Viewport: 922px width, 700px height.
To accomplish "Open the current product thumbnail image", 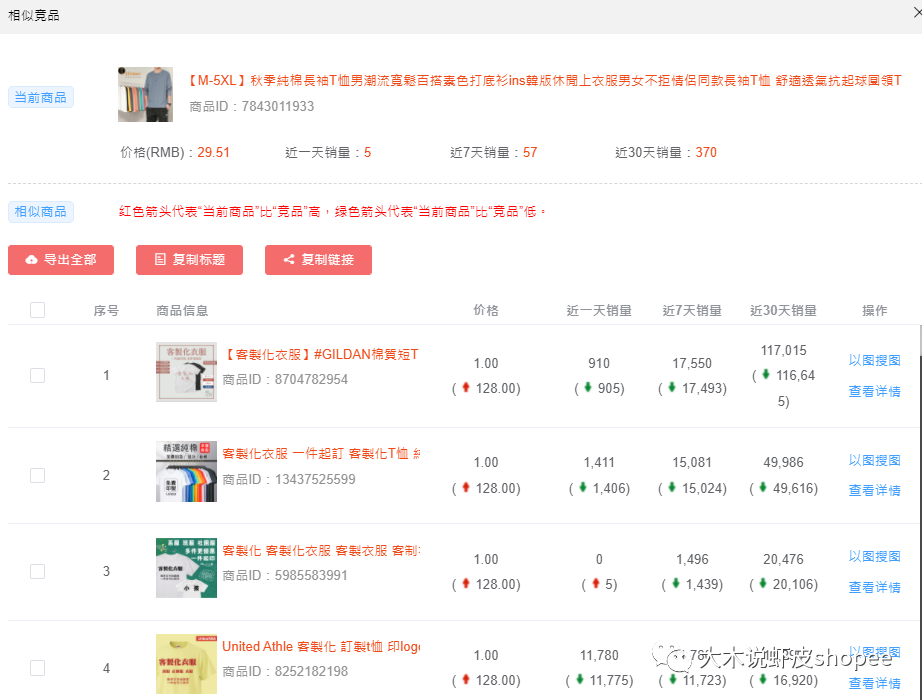I will tap(145, 94).
